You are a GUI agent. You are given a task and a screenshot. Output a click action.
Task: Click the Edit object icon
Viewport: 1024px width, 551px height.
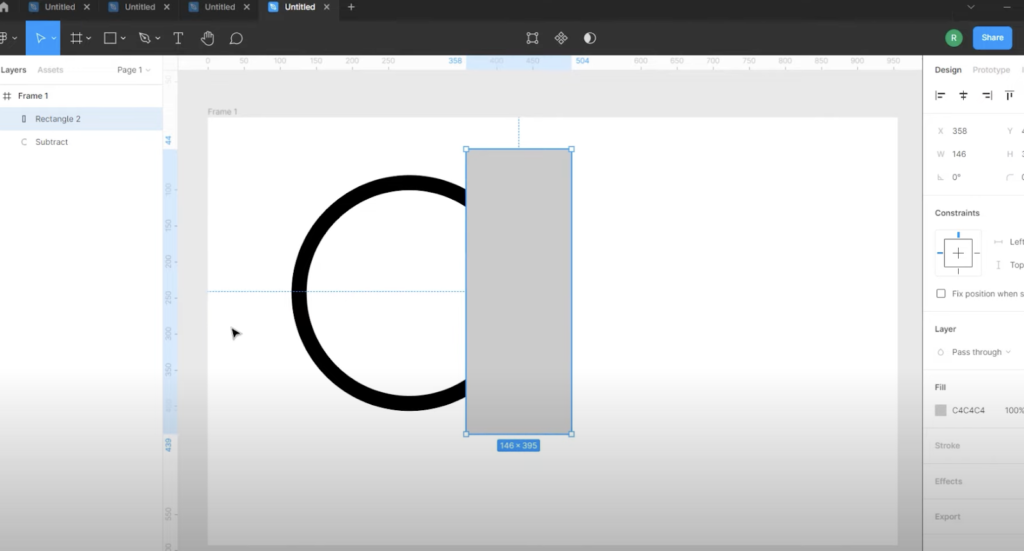[532, 38]
